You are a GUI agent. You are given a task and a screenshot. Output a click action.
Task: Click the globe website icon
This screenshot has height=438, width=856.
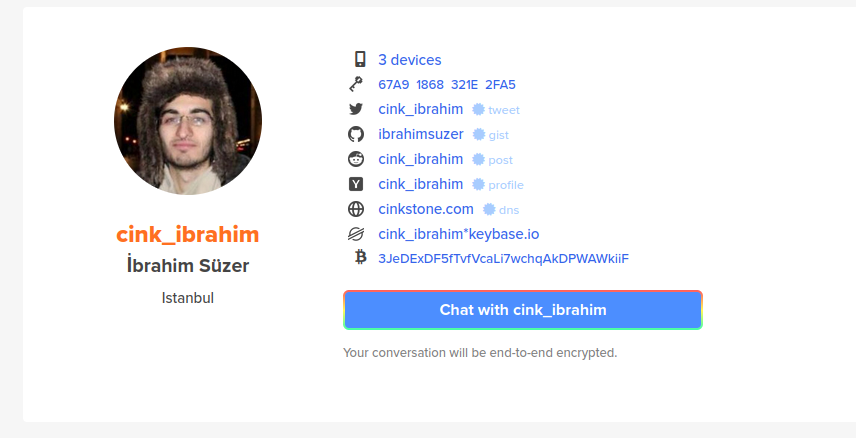click(356, 209)
